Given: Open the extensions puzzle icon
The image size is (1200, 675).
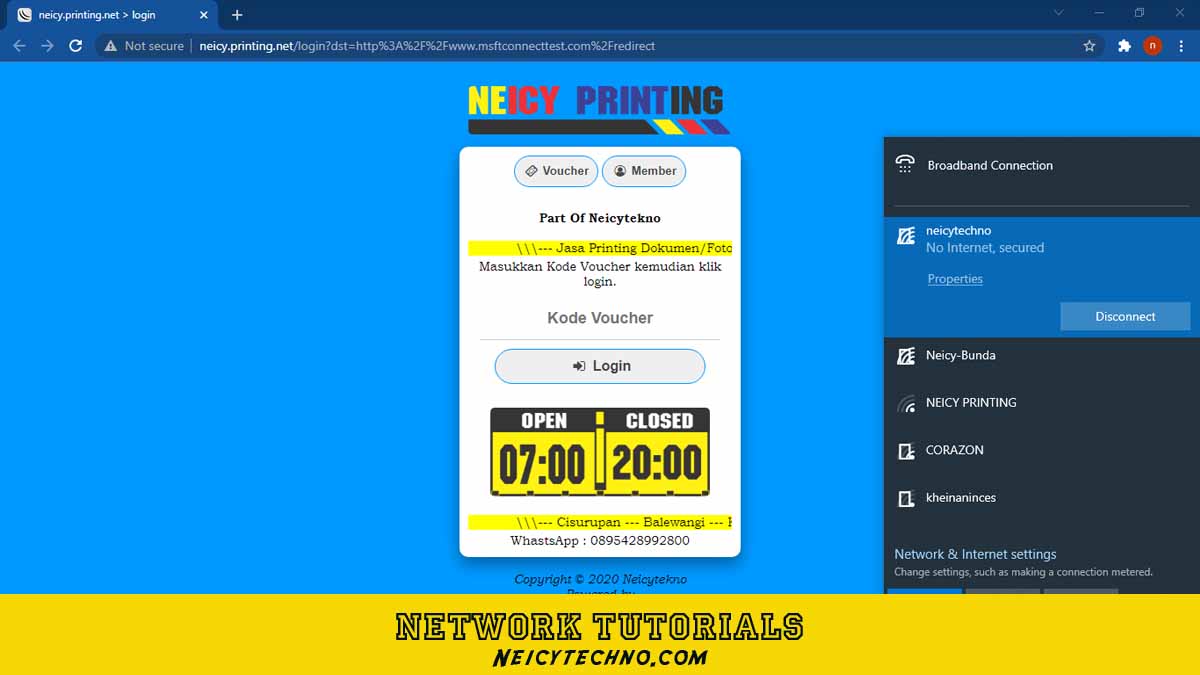Looking at the screenshot, I should (1124, 46).
